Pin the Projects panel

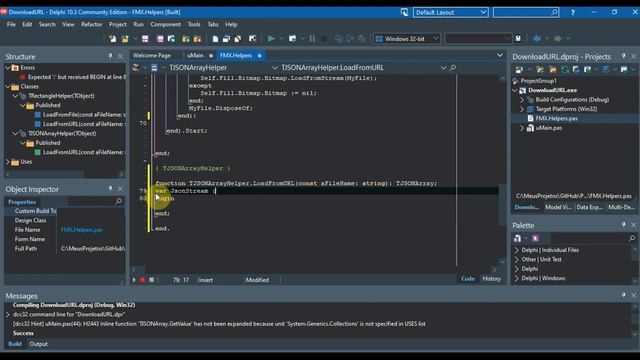click(623, 56)
